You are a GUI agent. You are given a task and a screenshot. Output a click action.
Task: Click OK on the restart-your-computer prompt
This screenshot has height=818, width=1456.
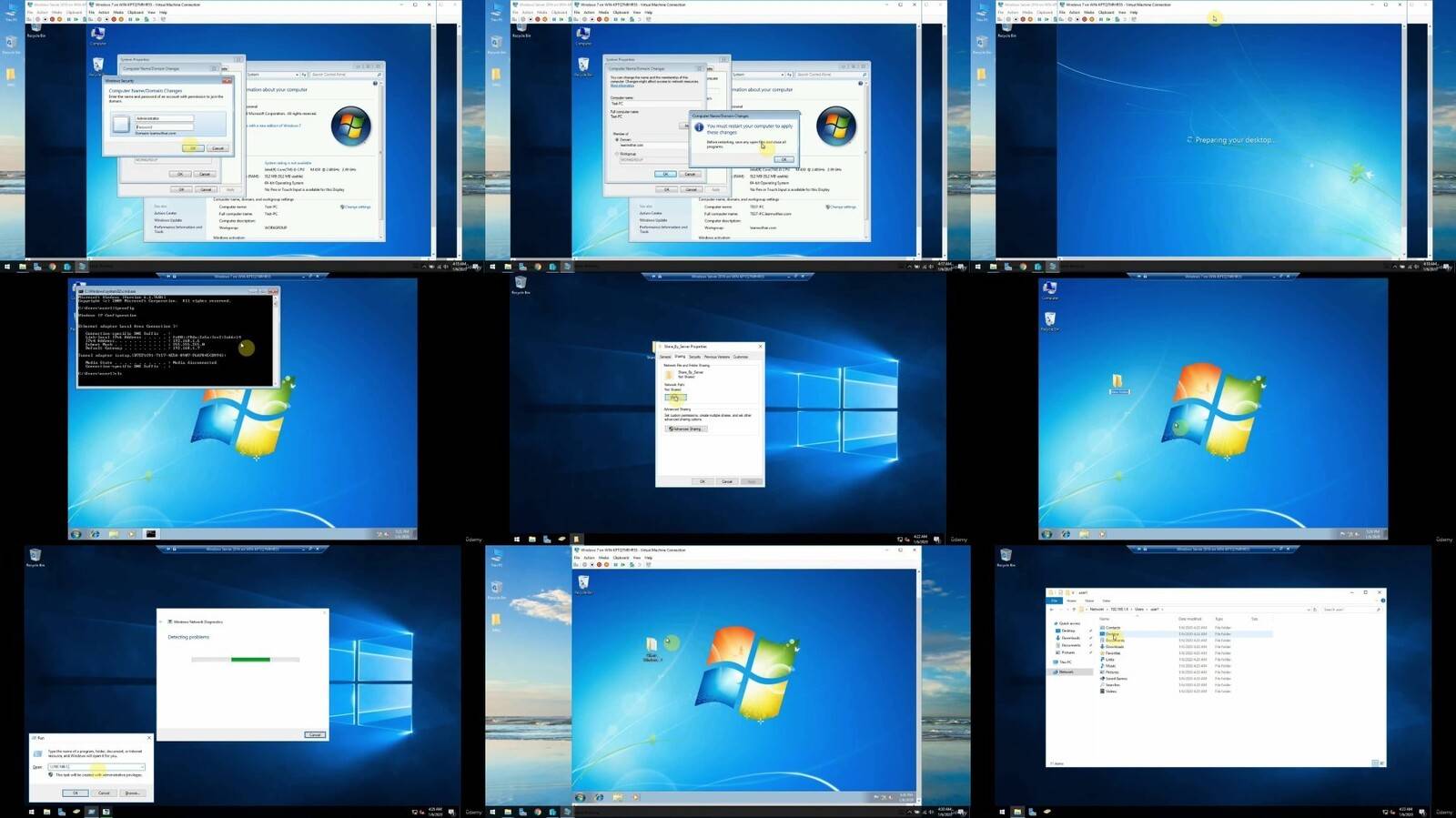click(x=784, y=159)
